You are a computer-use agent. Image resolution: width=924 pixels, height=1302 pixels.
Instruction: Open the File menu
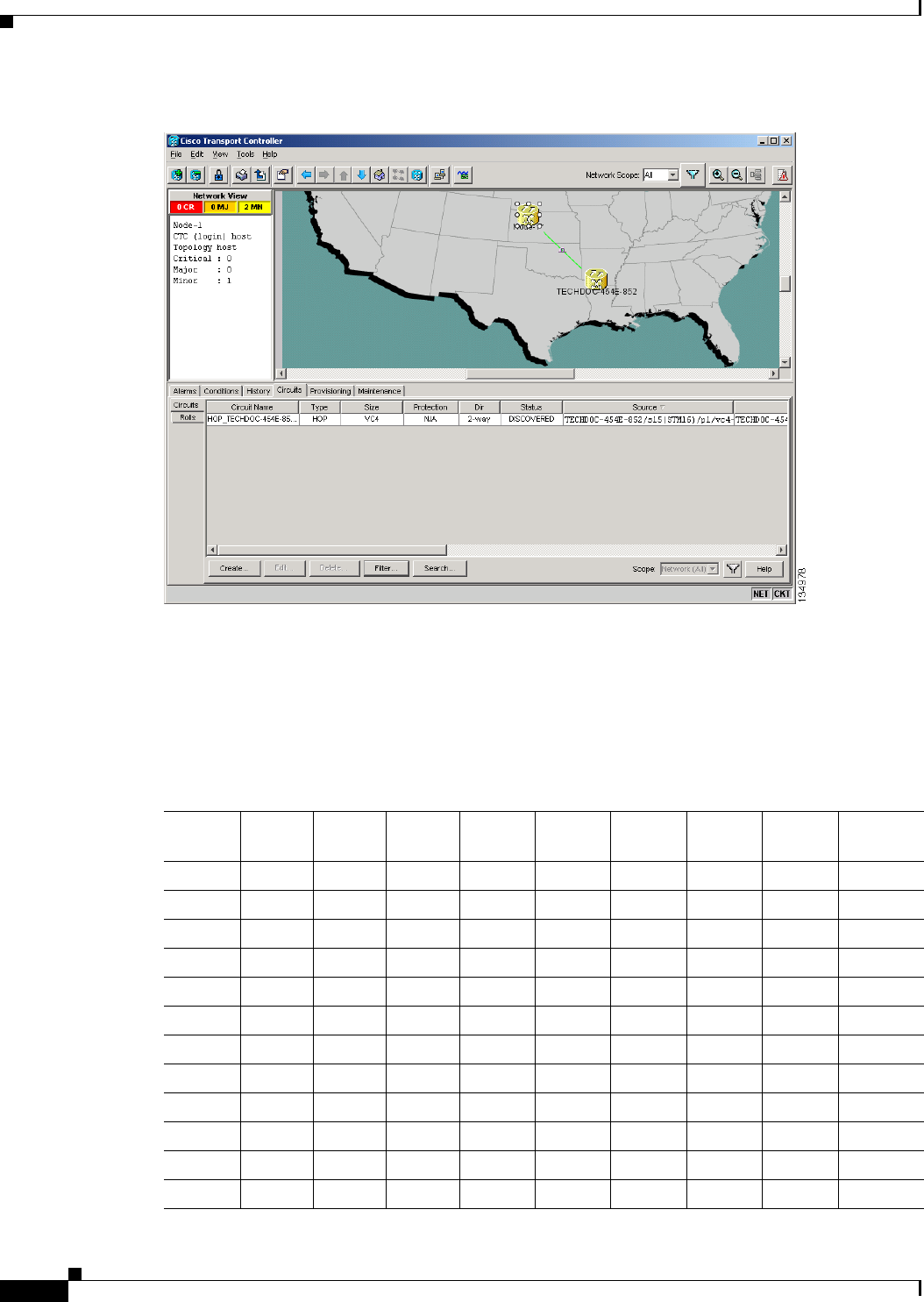pos(176,154)
